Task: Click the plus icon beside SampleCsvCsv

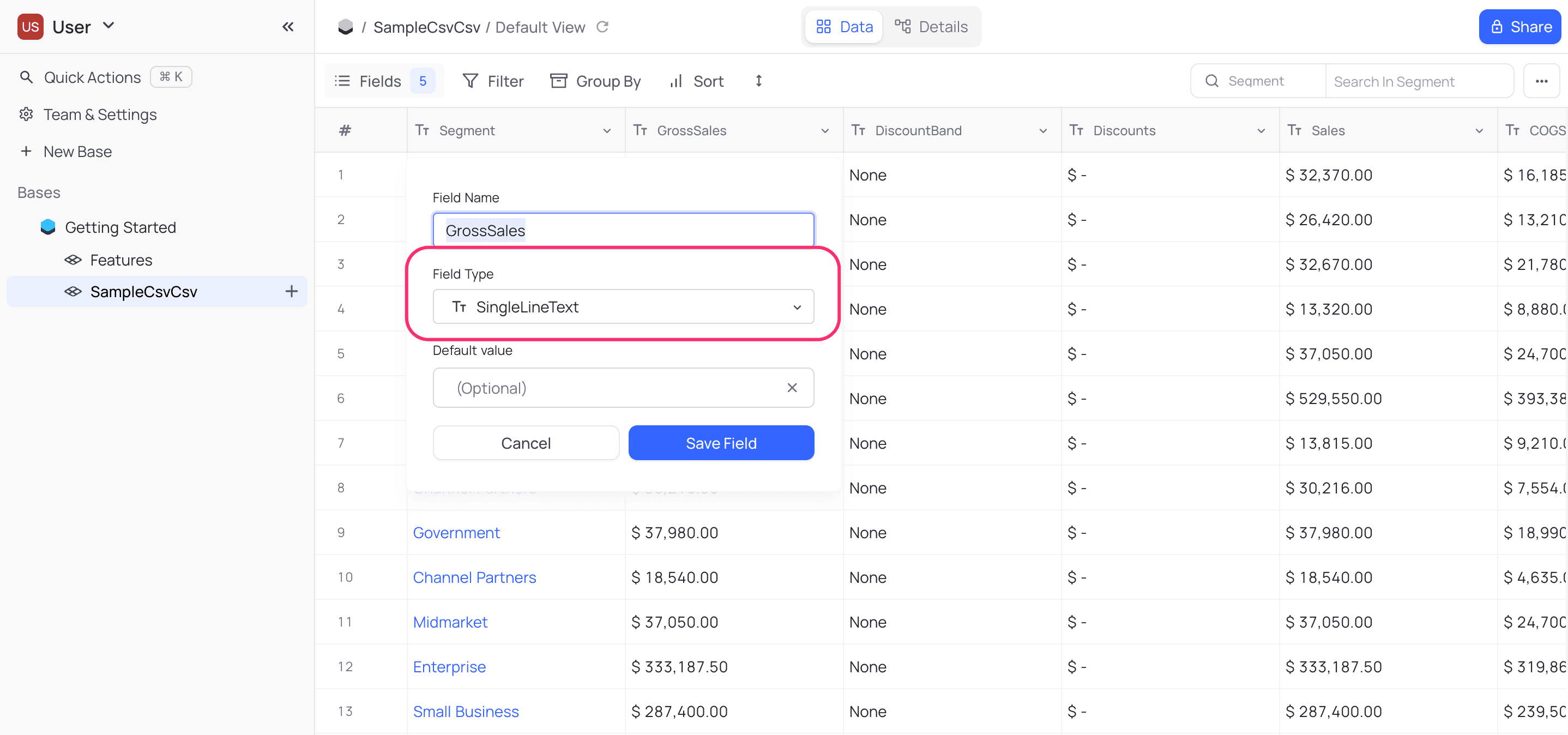Action: (x=292, y=292)
